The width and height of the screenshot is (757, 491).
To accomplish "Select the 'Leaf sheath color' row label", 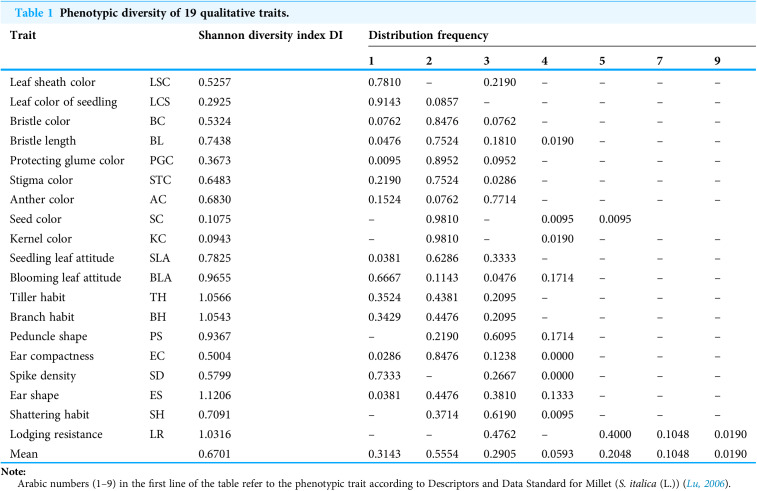I will click(53, 82).
